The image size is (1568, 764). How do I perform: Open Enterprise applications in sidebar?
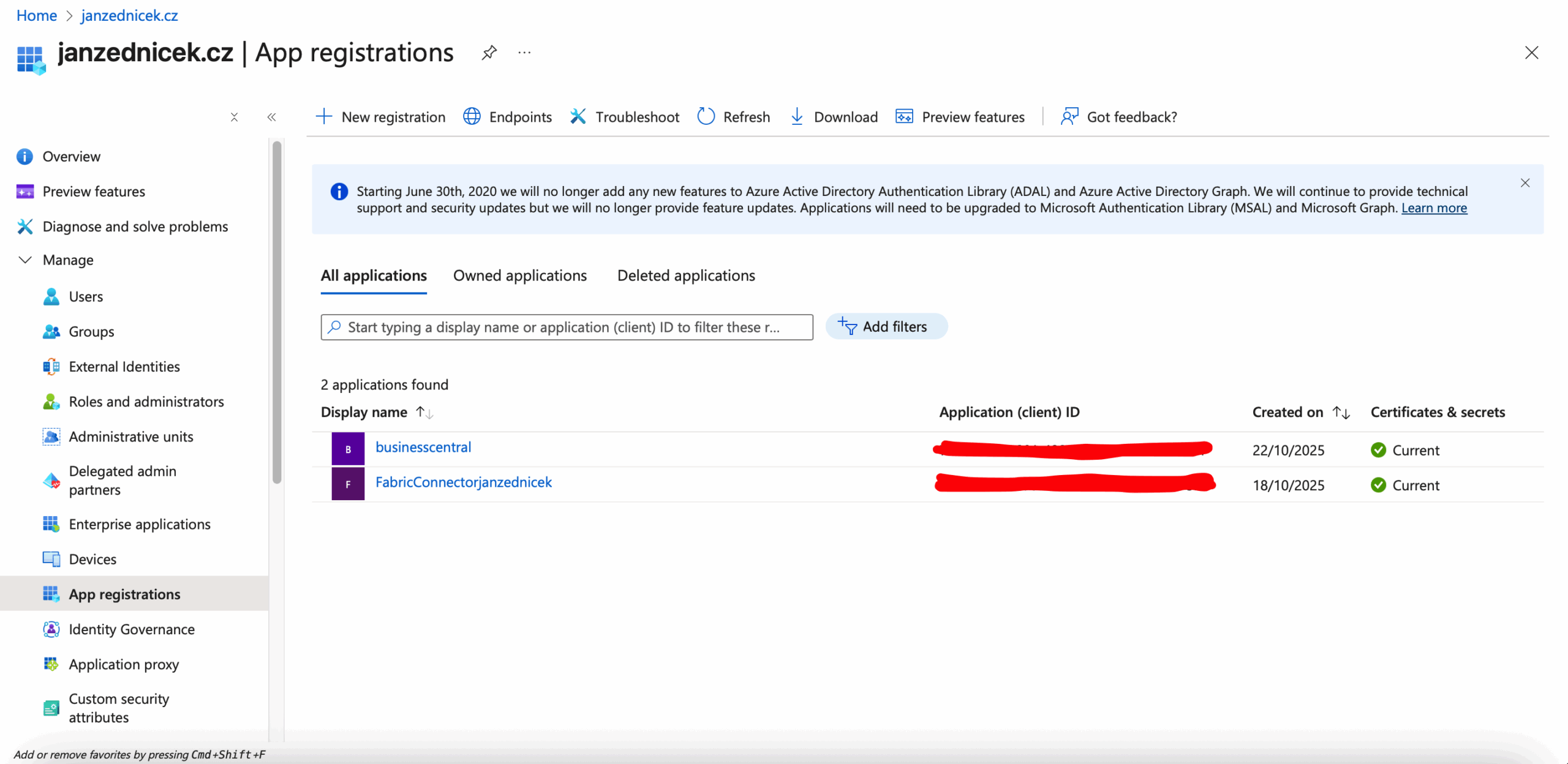coord(139,525)
